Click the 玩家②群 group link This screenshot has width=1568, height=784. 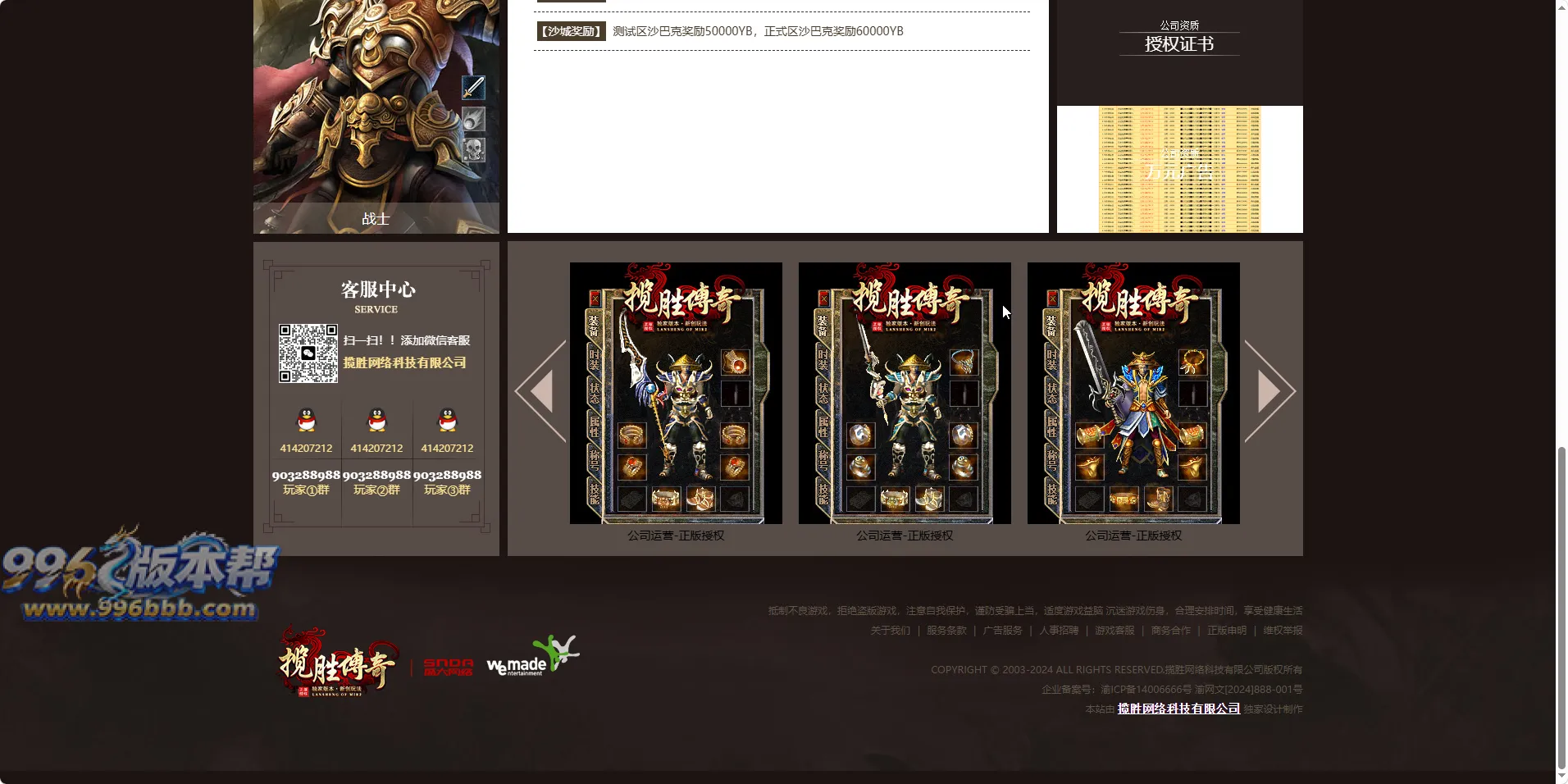[376, 490]
